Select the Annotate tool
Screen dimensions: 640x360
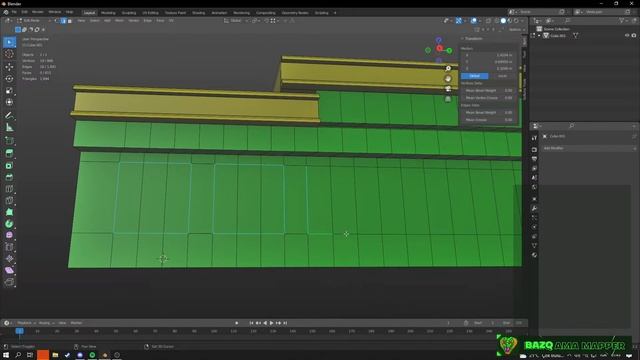[9, 116]
